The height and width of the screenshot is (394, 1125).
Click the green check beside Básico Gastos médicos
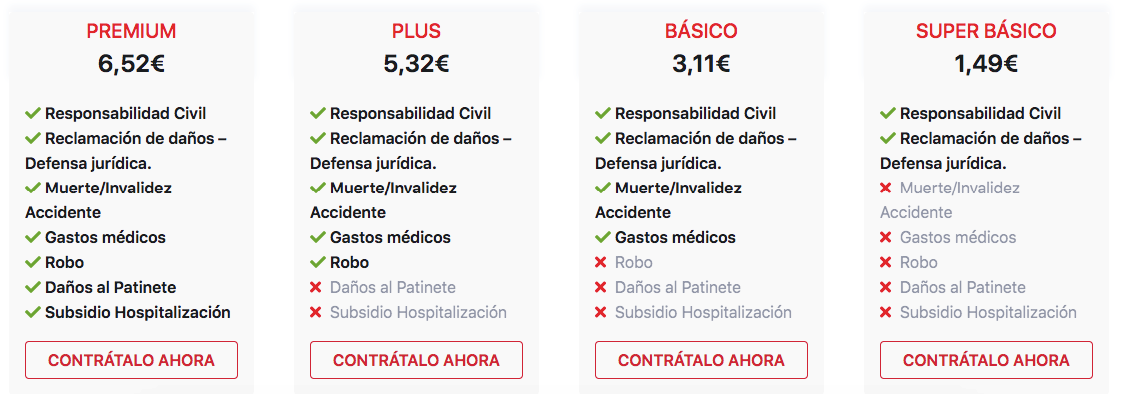click(x=603, y=238)
